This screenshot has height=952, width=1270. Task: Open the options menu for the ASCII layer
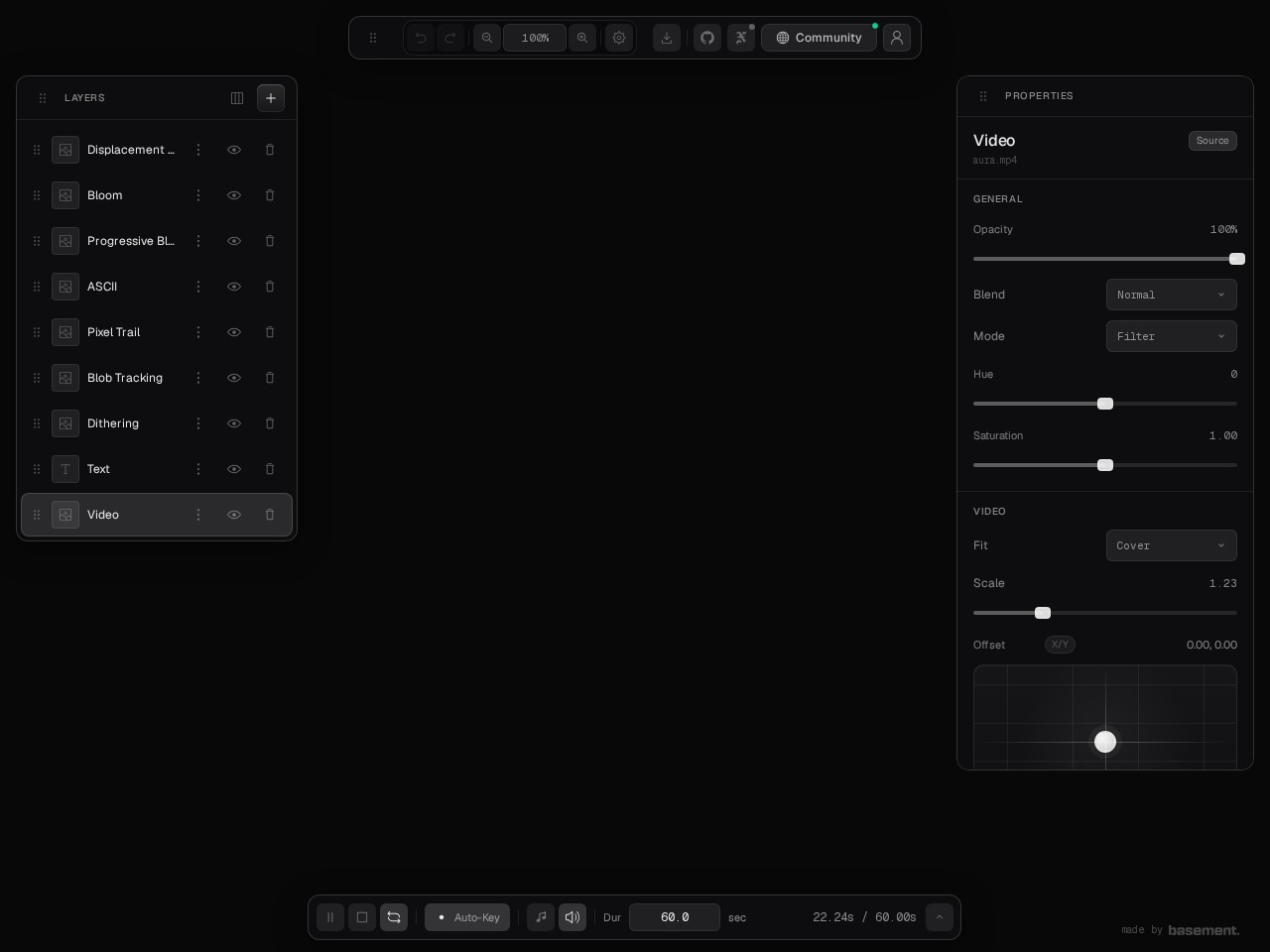198,287
